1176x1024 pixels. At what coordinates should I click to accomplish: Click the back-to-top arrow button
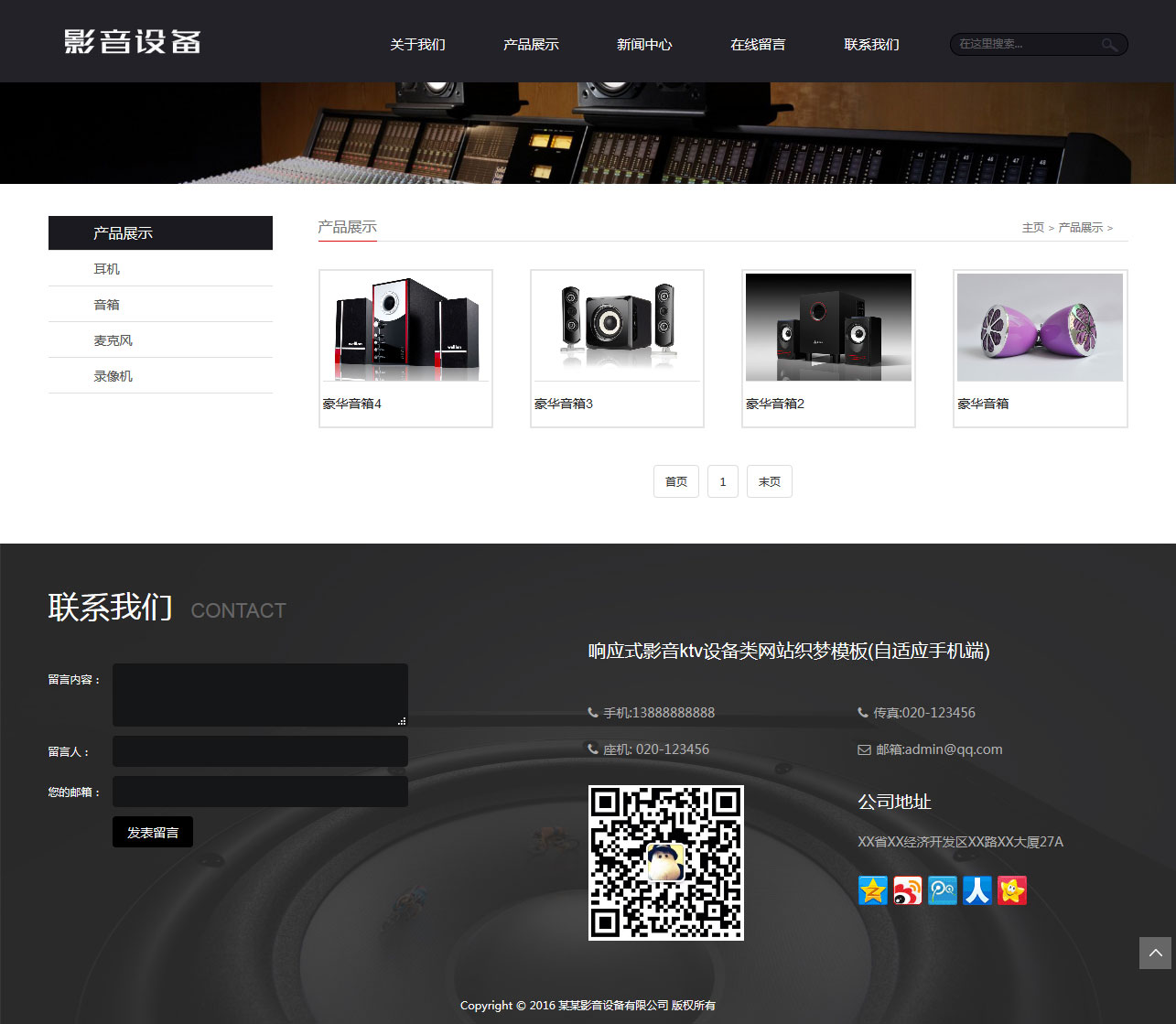tap(1155, 953)
